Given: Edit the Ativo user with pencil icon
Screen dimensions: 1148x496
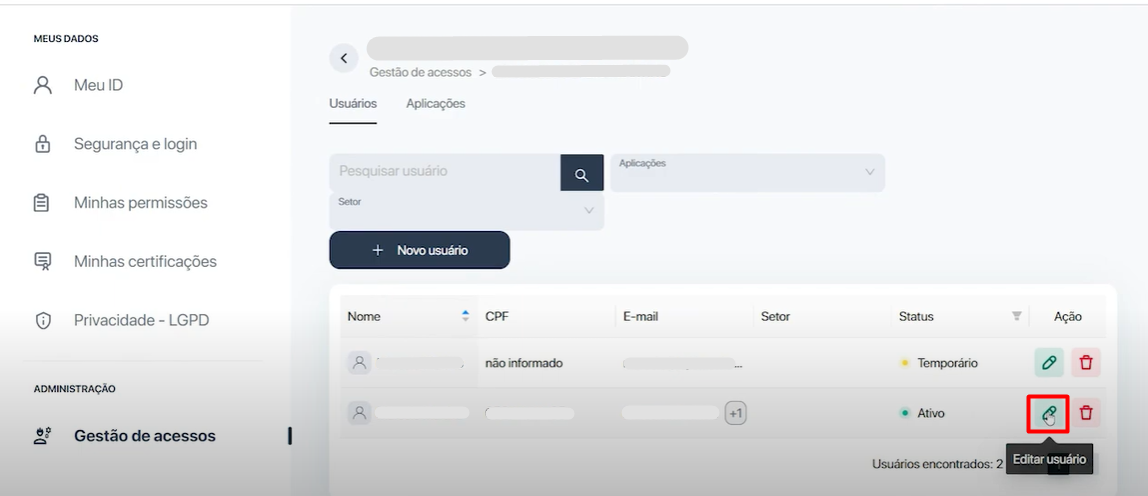Looking at the screenshot, I should (1049, 413).
